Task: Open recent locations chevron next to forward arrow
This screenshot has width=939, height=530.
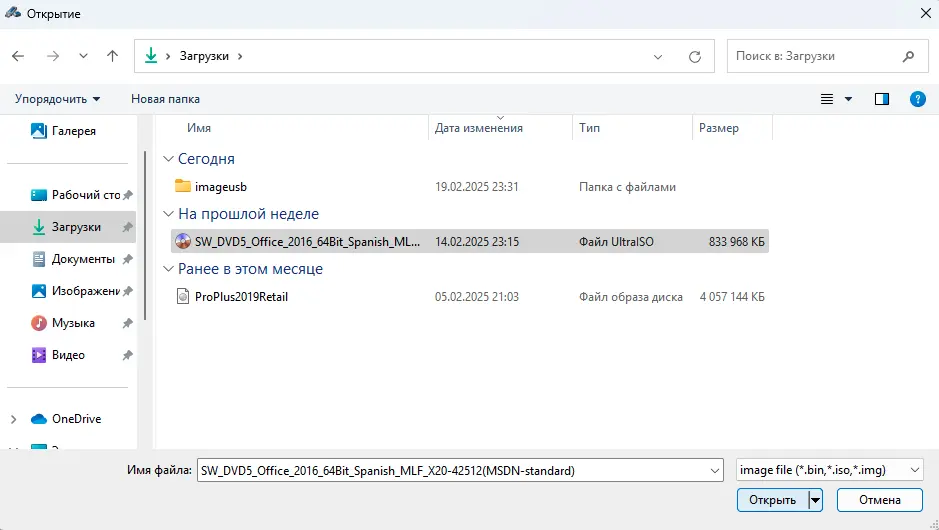Action: tap(83, 56)
